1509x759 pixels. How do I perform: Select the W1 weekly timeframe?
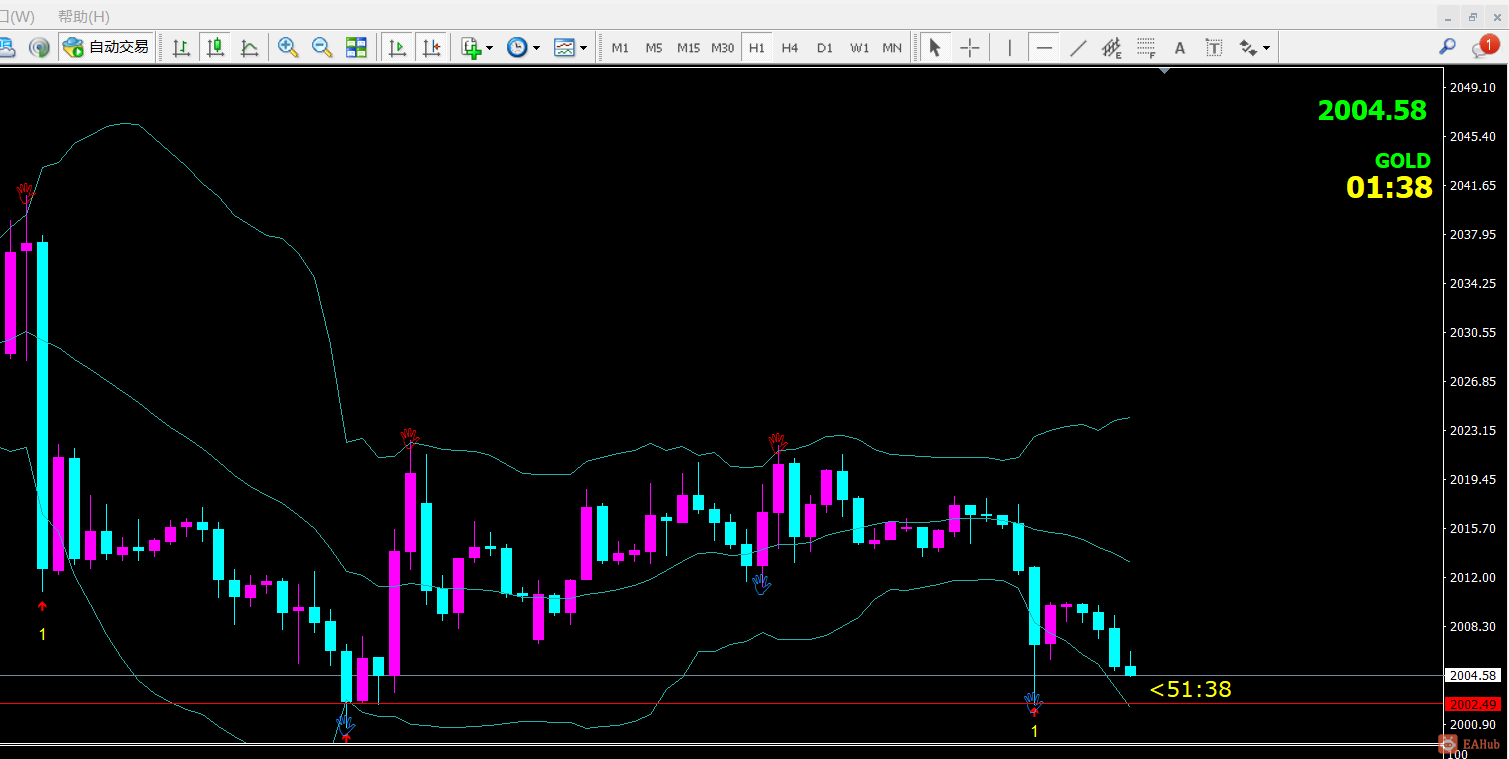[859, 47]
